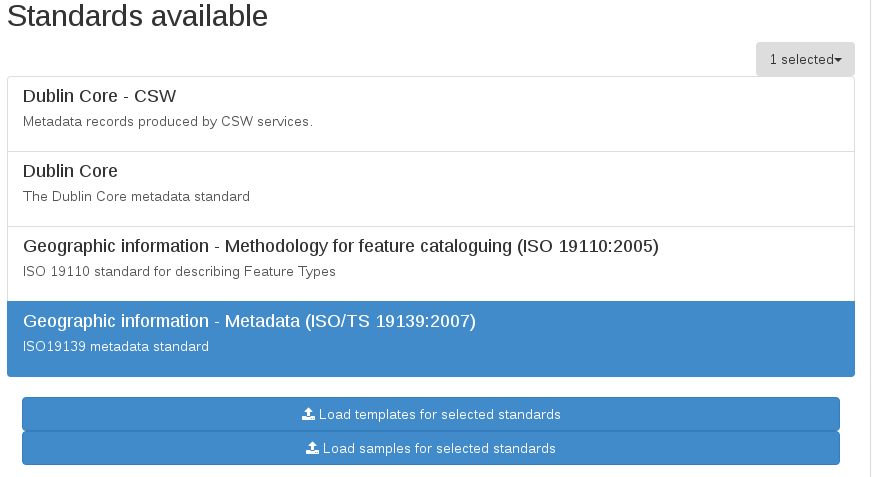This screenshot has height=477, width=876.
Task: Open the '1 selected' dropdown
Action: pos(804,59)
